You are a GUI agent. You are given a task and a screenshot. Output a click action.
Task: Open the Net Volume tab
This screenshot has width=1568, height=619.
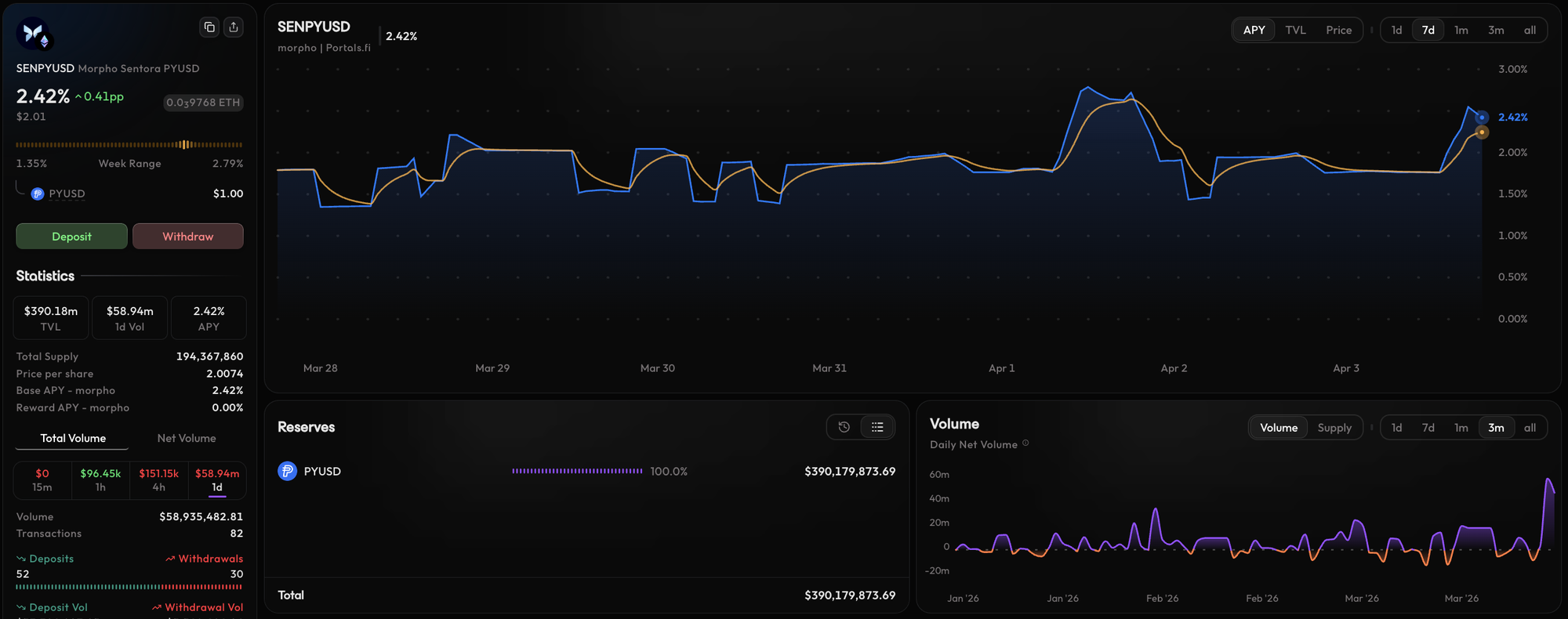tap(187, 438)
